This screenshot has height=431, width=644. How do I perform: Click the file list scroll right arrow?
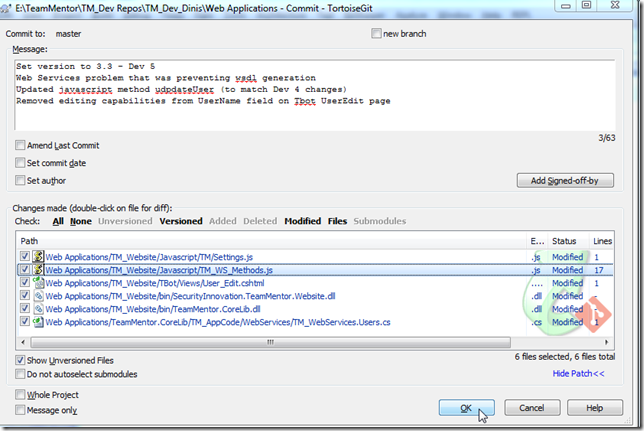607,342
